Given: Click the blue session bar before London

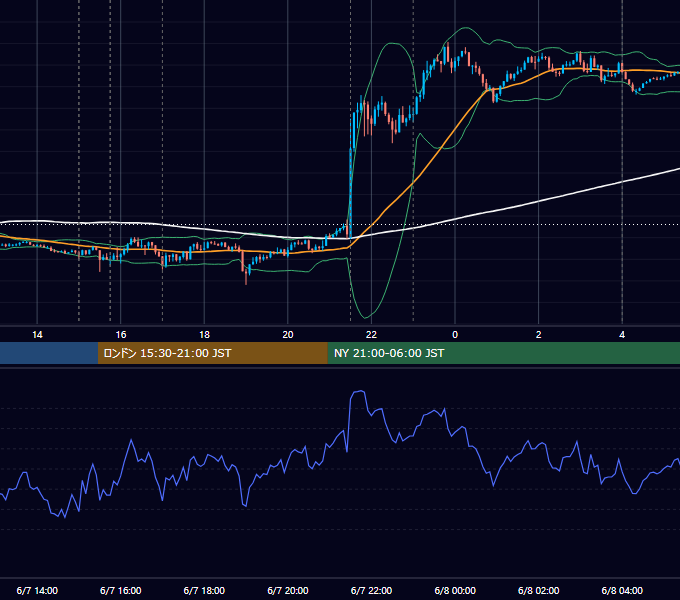Looking at the screenshot, I should click(x=49, y=353).
